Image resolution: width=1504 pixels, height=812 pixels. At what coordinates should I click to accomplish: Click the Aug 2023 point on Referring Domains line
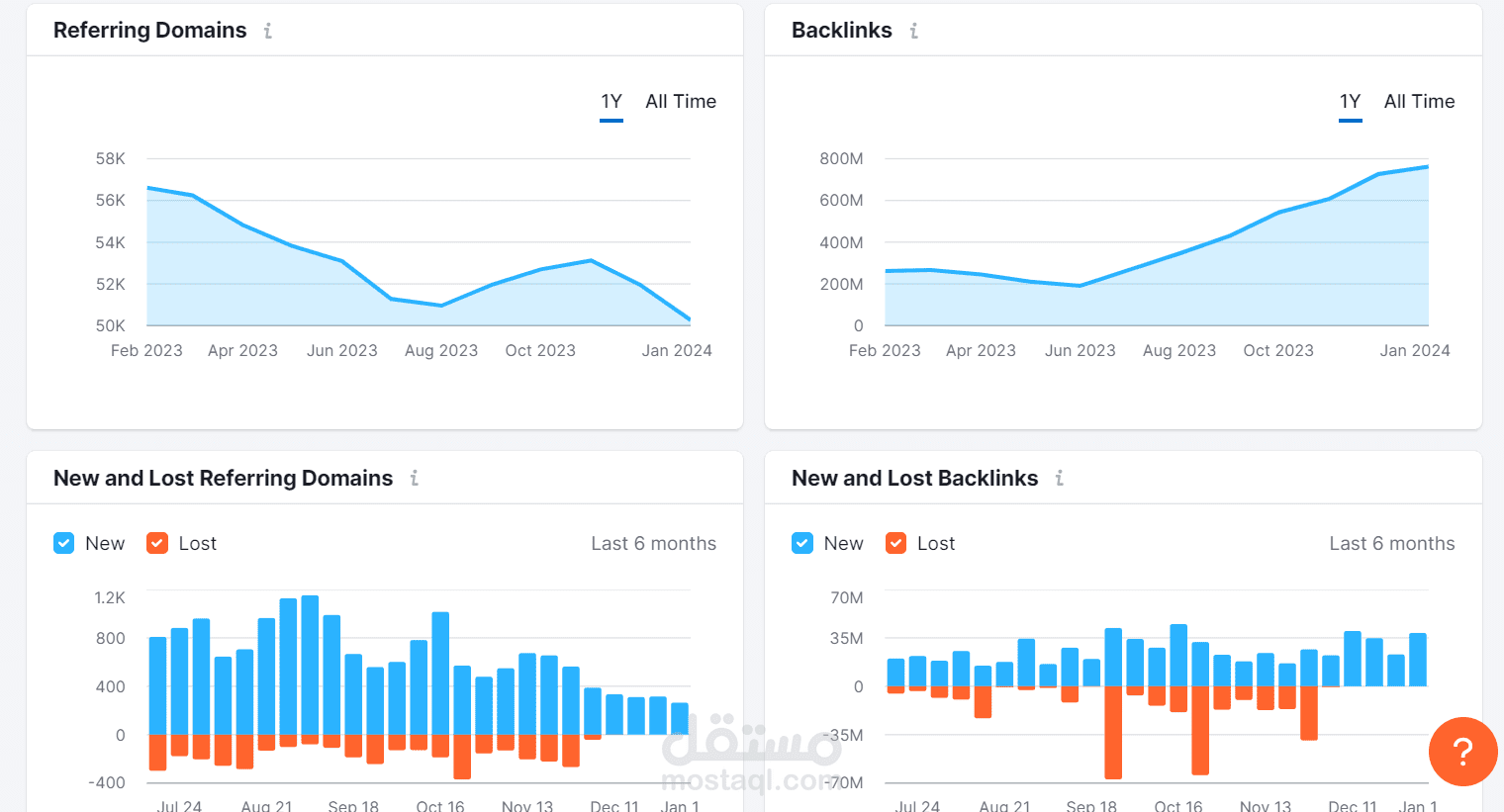click(x=441, y=306)
